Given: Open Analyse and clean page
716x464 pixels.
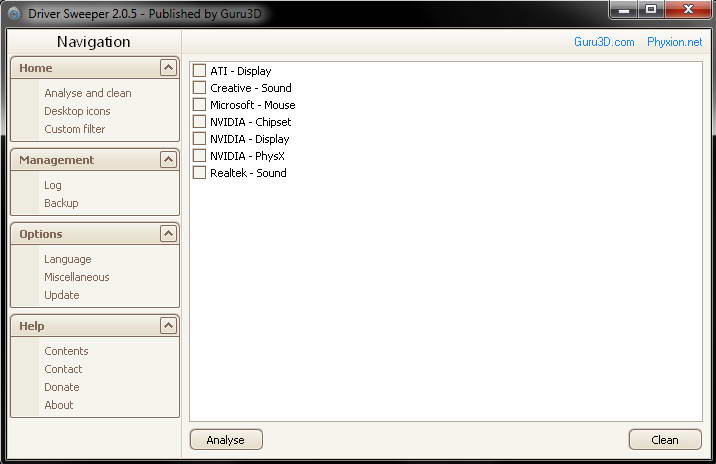Looking at the screenshot, I should (88, 93).
